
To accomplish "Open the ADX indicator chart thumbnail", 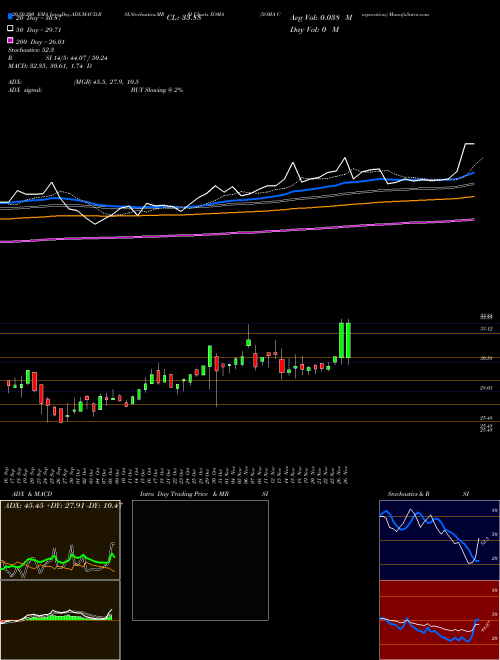I will pos(60,540).
